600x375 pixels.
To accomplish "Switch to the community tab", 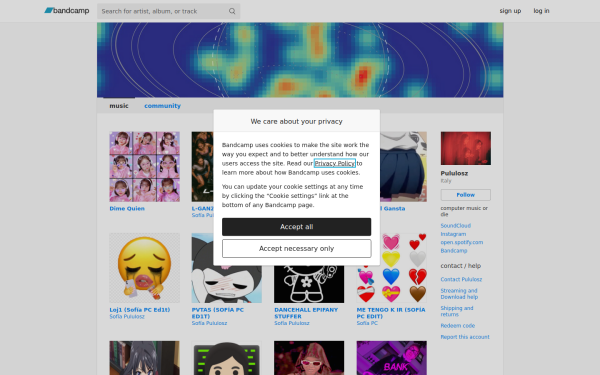I will pyautogui.click(x=162, y=106).
